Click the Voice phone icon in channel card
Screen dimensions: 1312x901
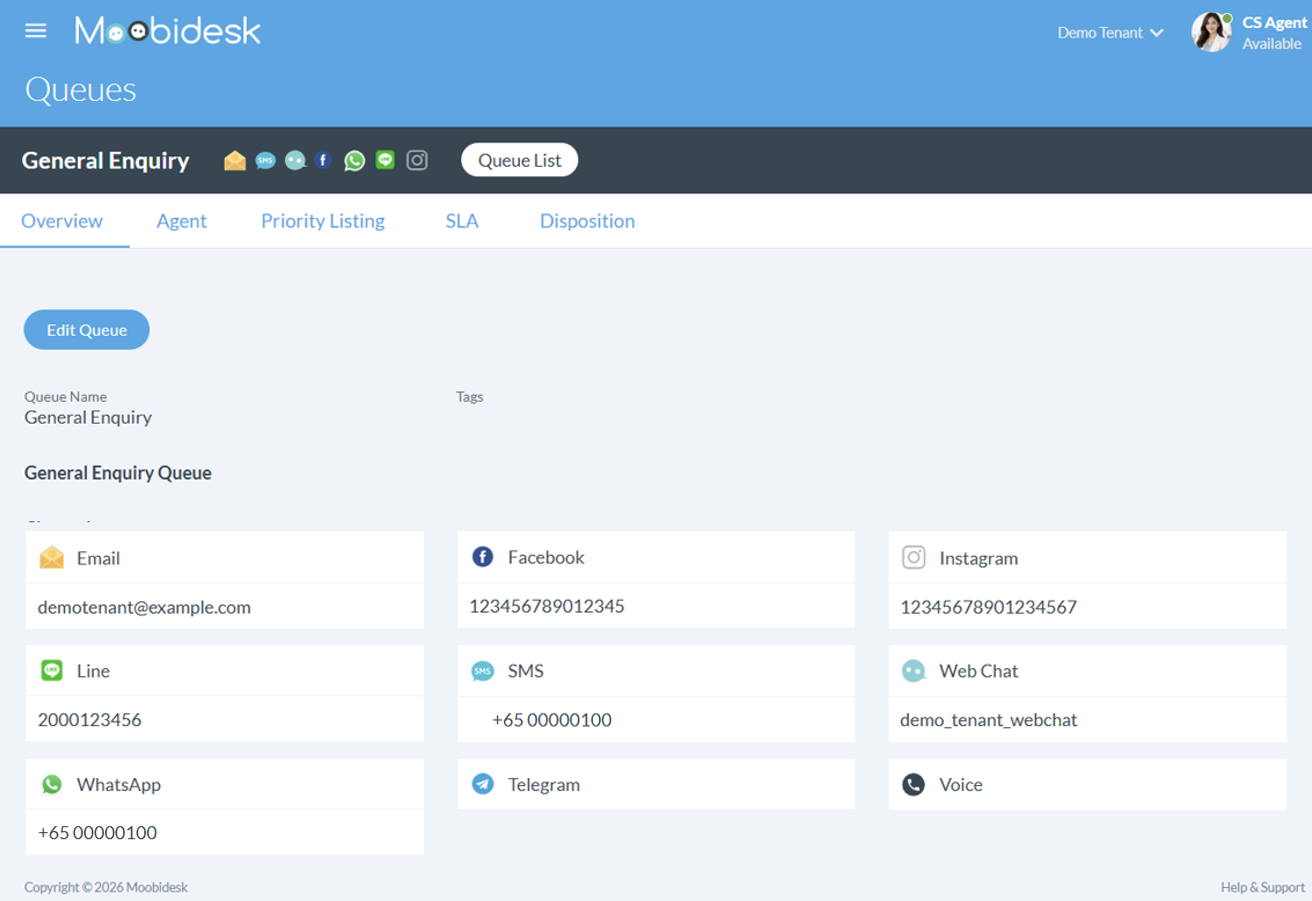click(913, 784)
